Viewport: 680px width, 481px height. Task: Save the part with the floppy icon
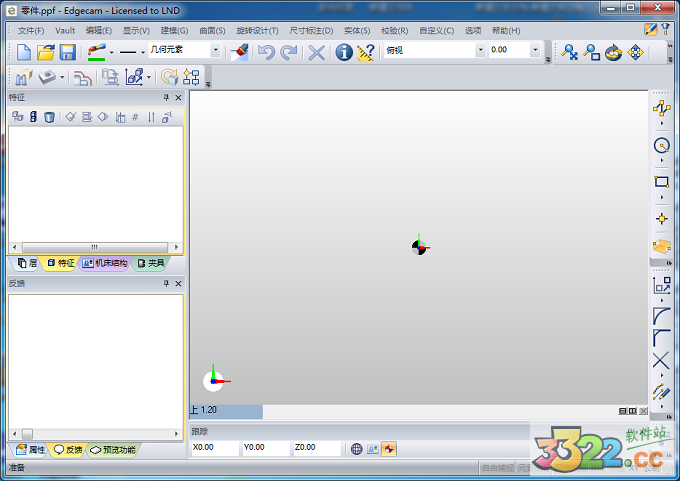click(68, 52)
